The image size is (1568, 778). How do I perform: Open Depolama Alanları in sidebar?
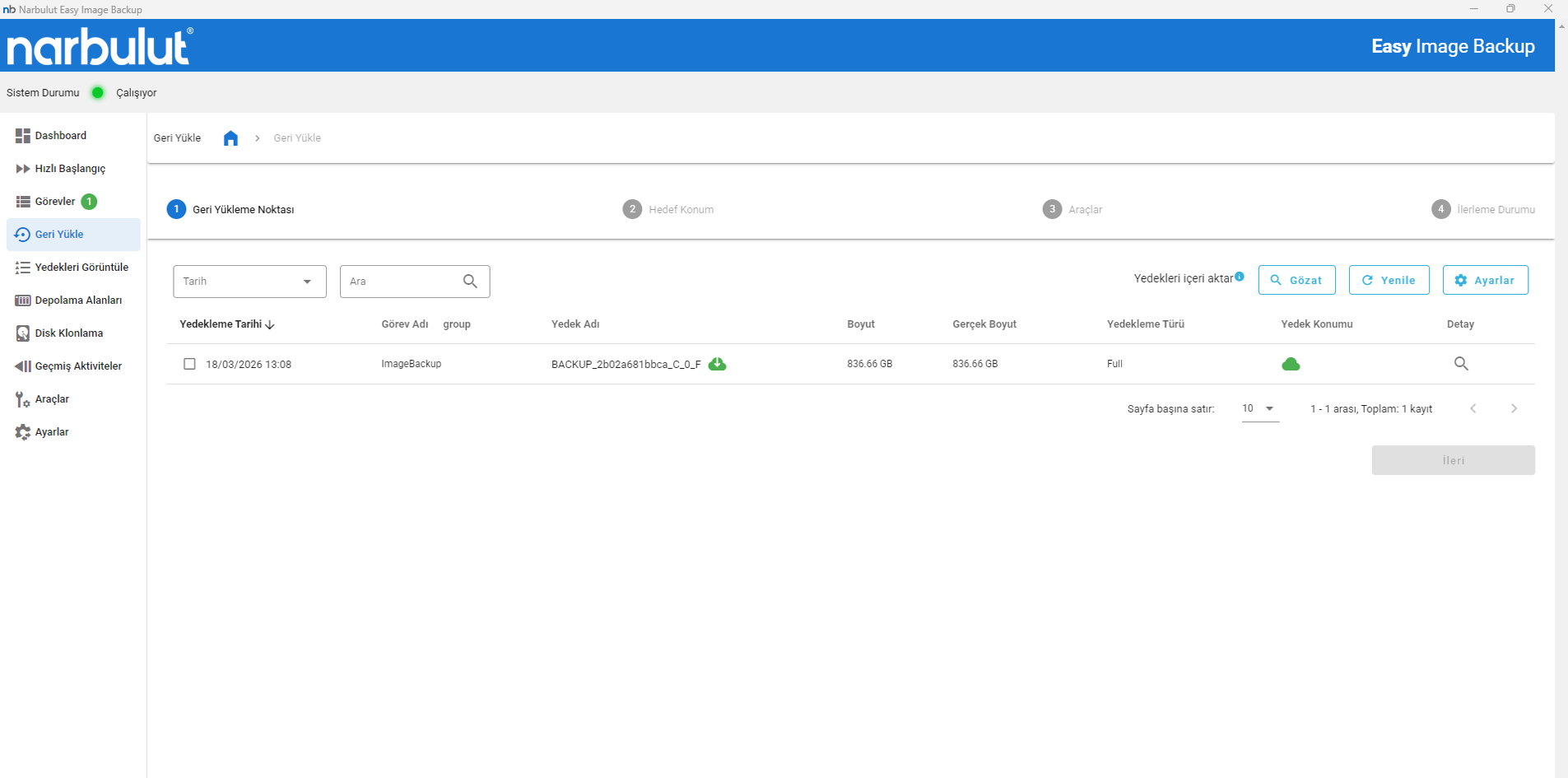pyautogui.click(x=77, y=300)
